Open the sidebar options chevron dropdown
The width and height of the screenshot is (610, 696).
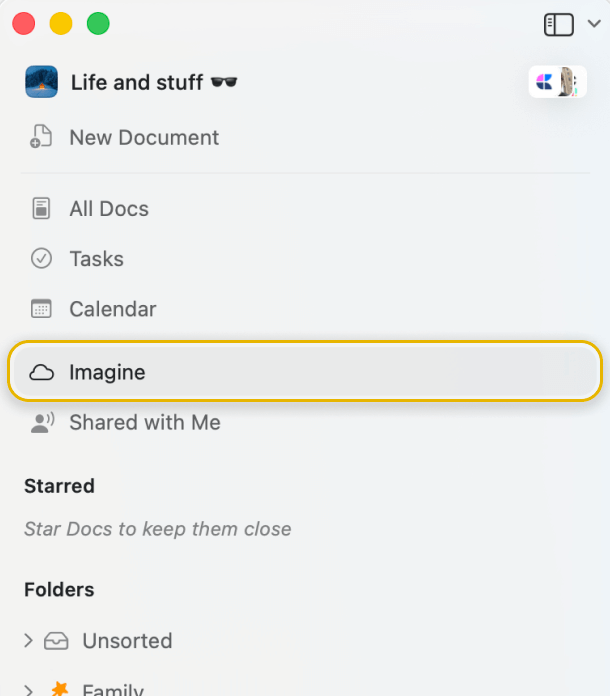pyautogui.click(x=594, y=24)
